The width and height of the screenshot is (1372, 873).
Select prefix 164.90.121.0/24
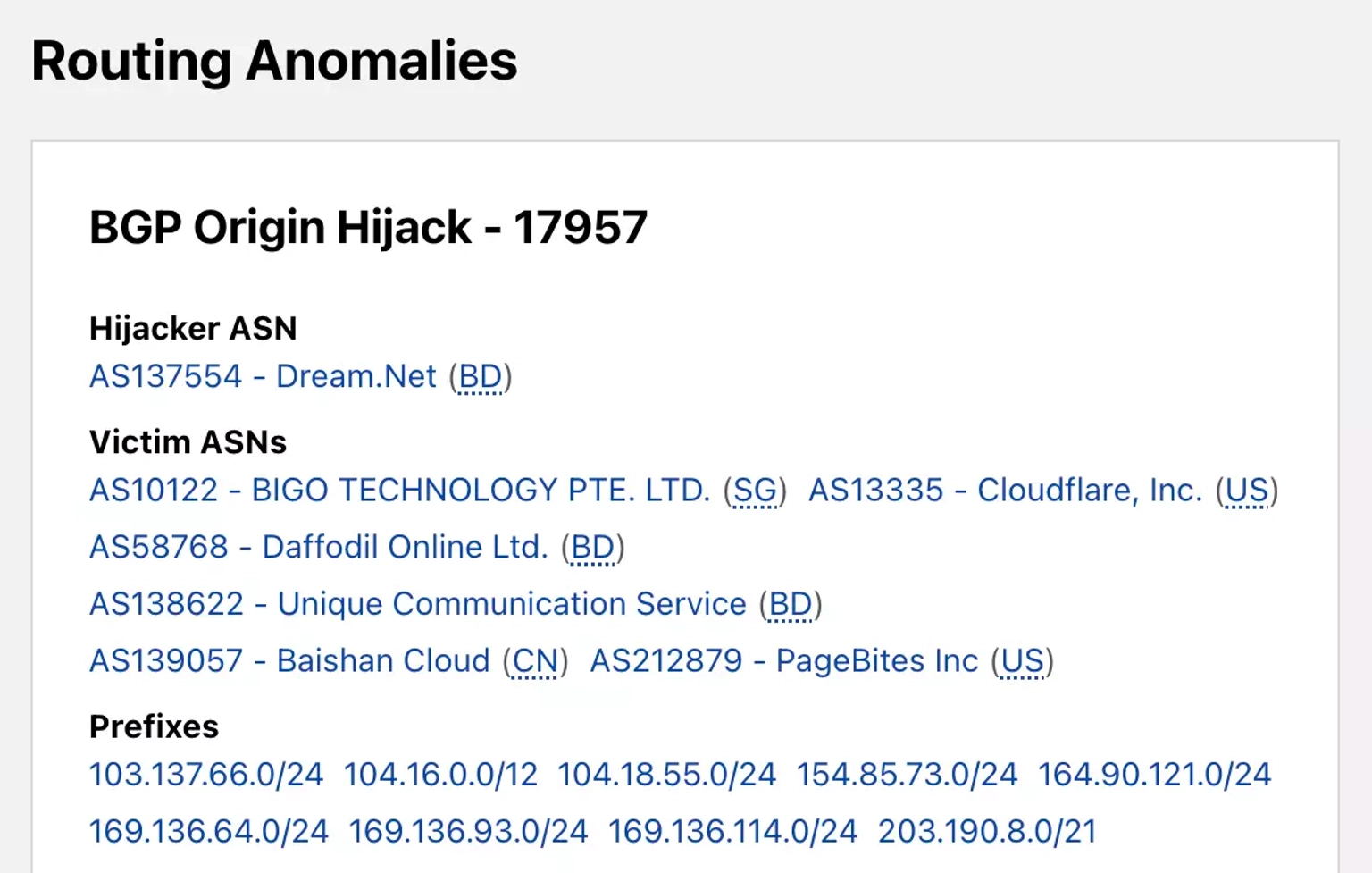(1154, 774)
